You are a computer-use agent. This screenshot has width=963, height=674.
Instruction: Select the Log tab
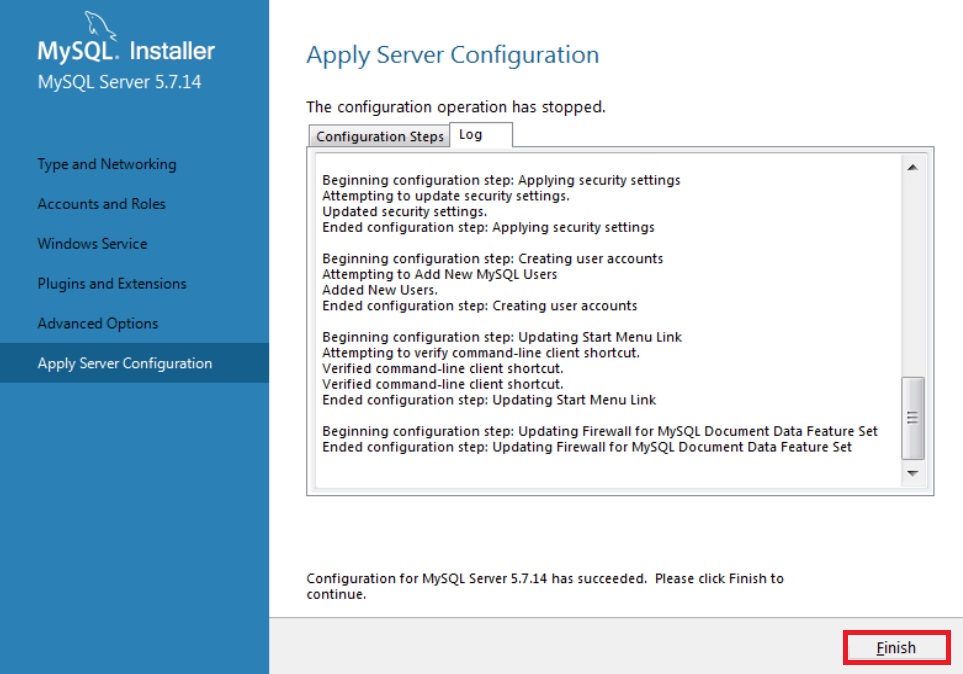[x=481, y=135]
